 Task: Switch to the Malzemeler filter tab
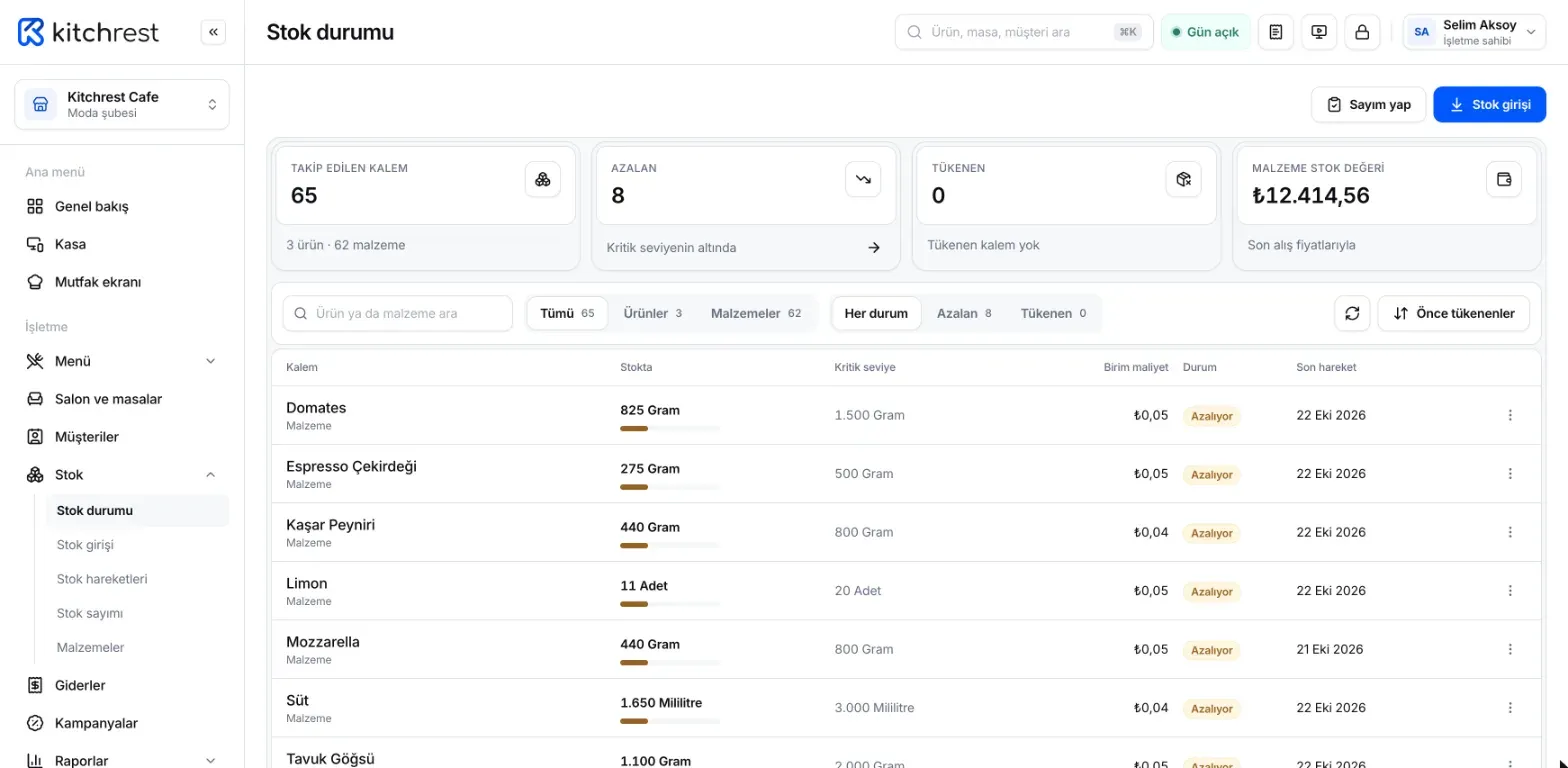coord(756,313)
